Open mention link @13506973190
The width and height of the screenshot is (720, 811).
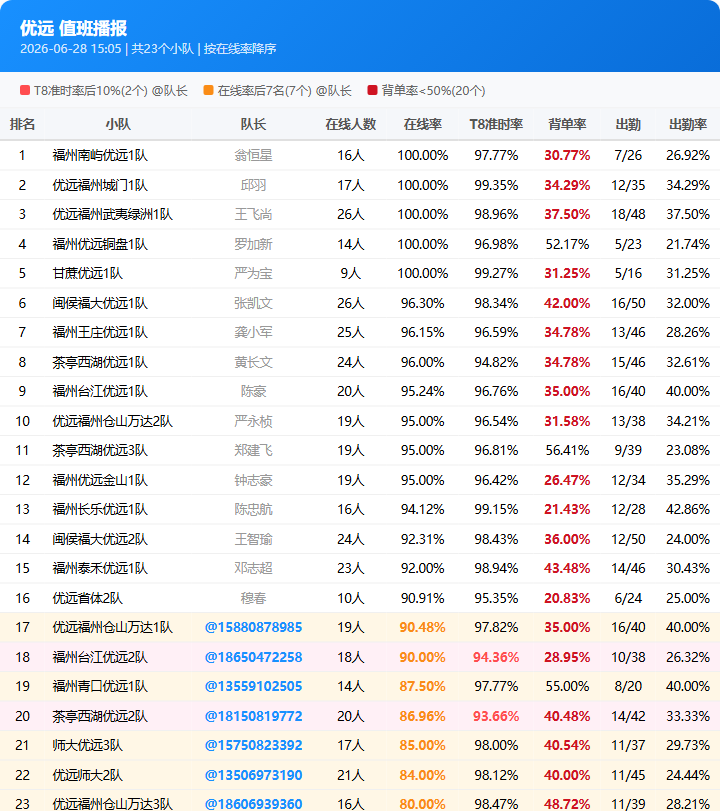253,775
